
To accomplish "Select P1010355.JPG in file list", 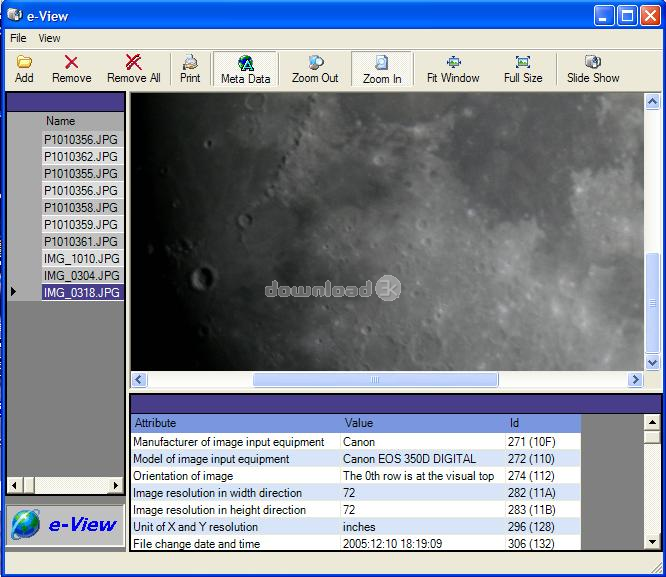I will (82, 173).
